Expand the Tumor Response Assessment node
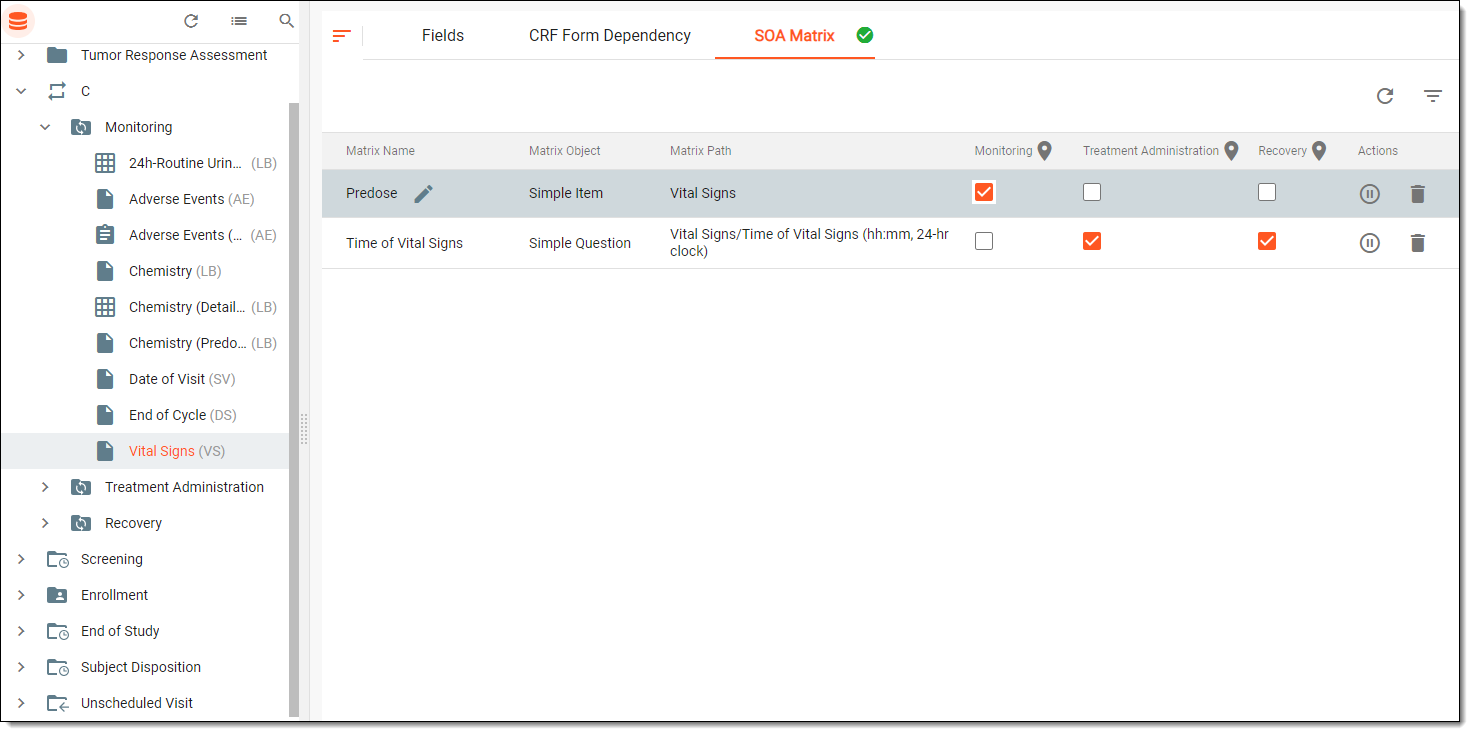The image size is (1472, 734). [21, 55]
